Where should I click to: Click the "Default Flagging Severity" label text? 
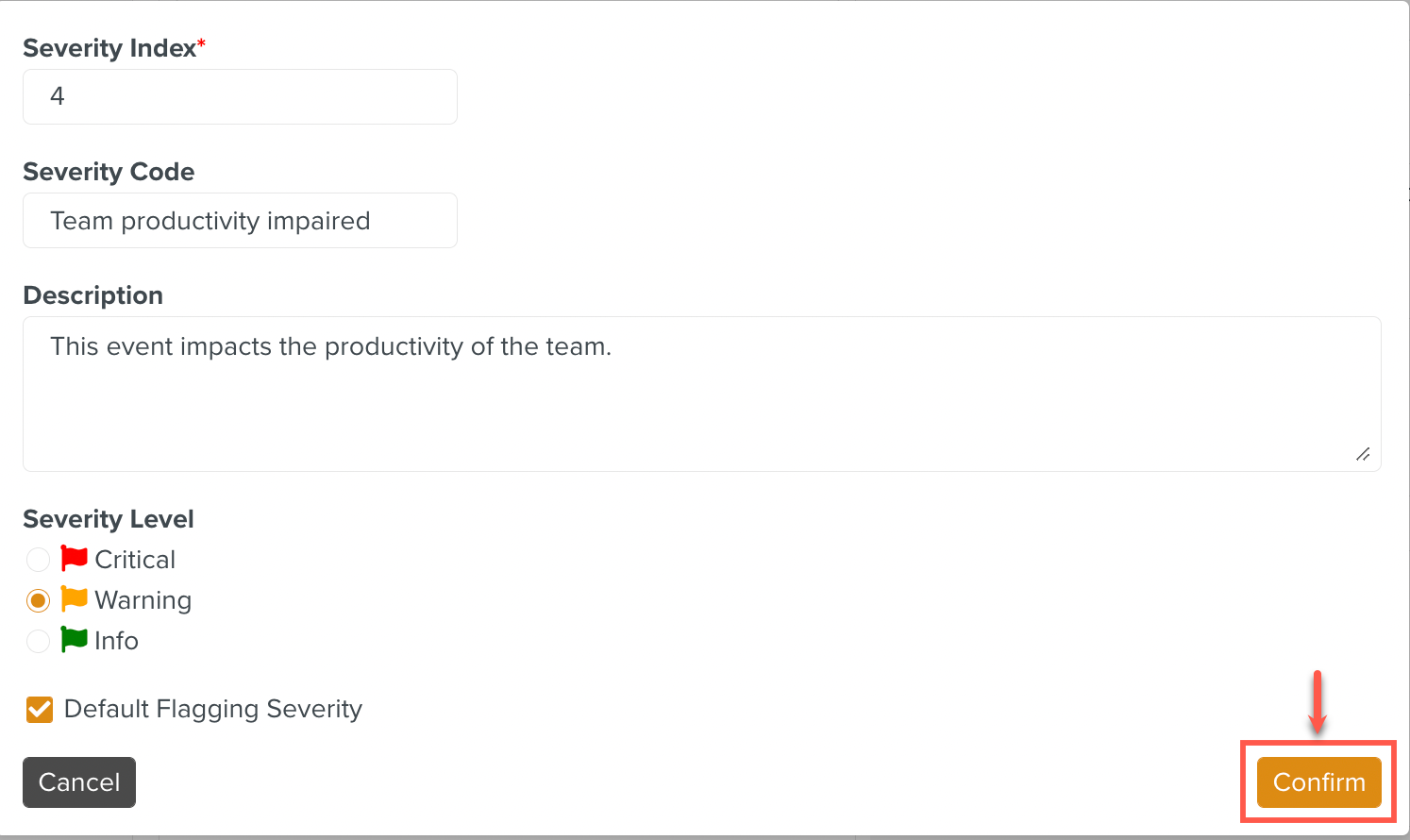click(213, 709)
